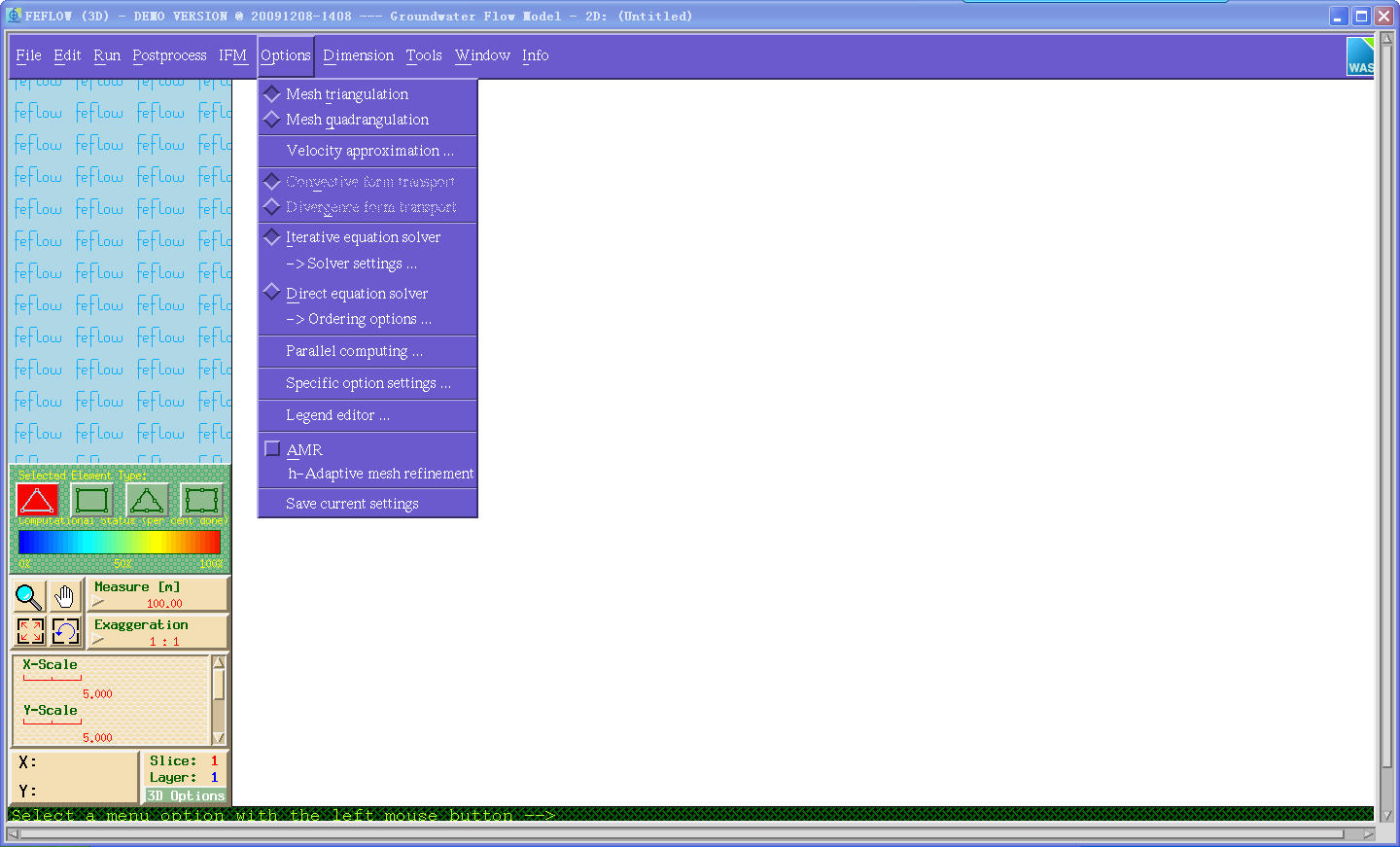This screenshot has width=1400, height=847.
Task: Close the Options menu via its title
Action: [x=286, y=55]
